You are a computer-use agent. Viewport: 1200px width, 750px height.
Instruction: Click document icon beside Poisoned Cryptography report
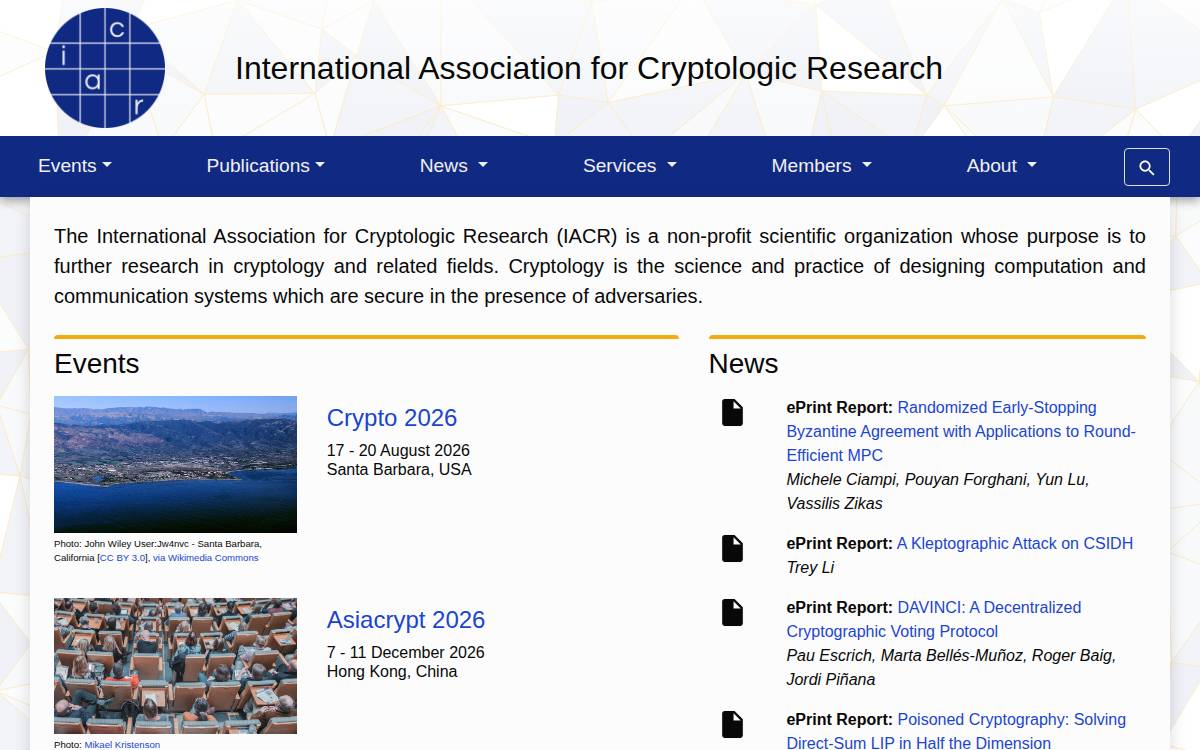pos(733,724)
